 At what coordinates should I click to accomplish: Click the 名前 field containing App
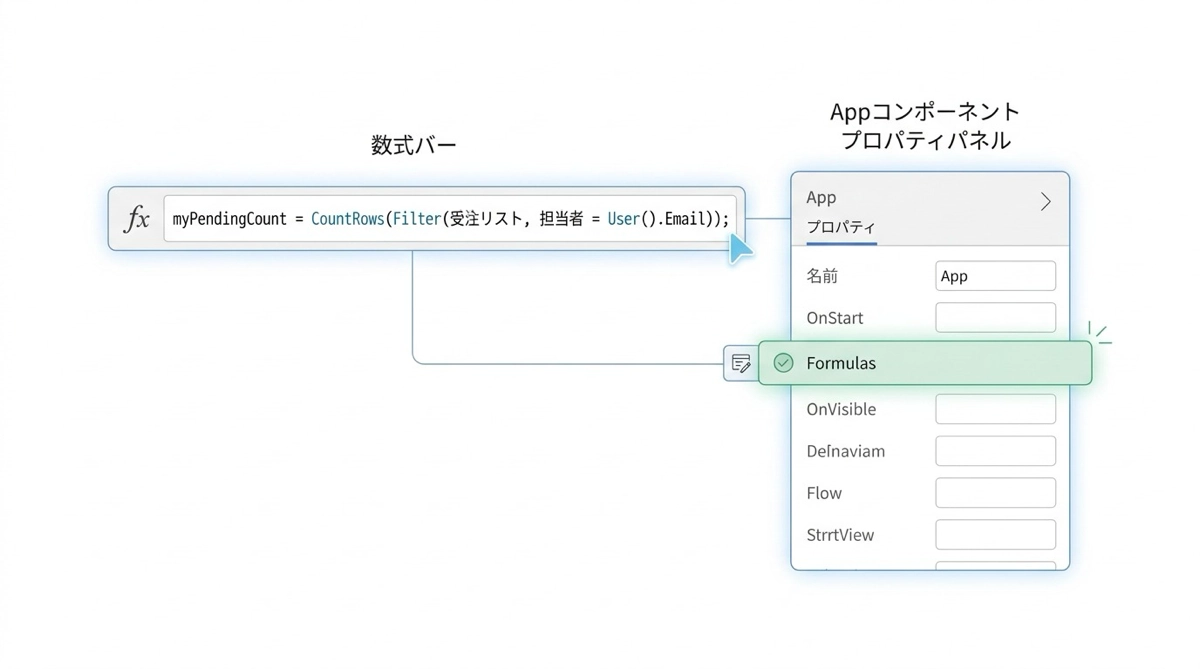[x=995, y=276]
